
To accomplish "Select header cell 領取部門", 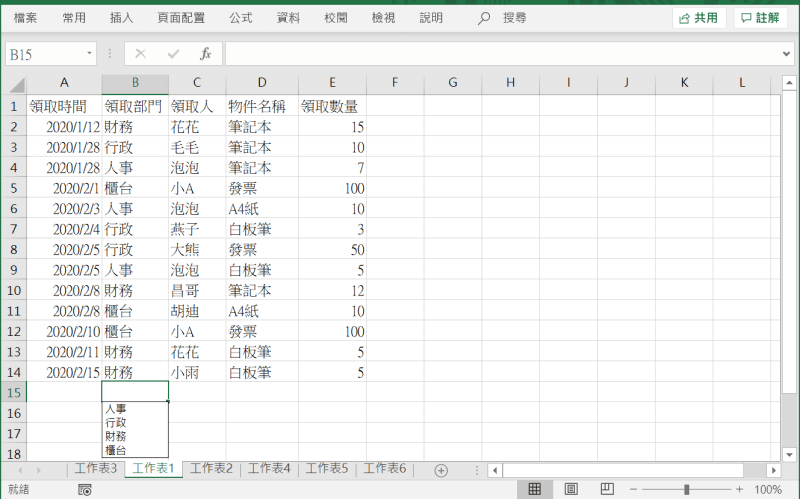I will (x=135, y=106).
